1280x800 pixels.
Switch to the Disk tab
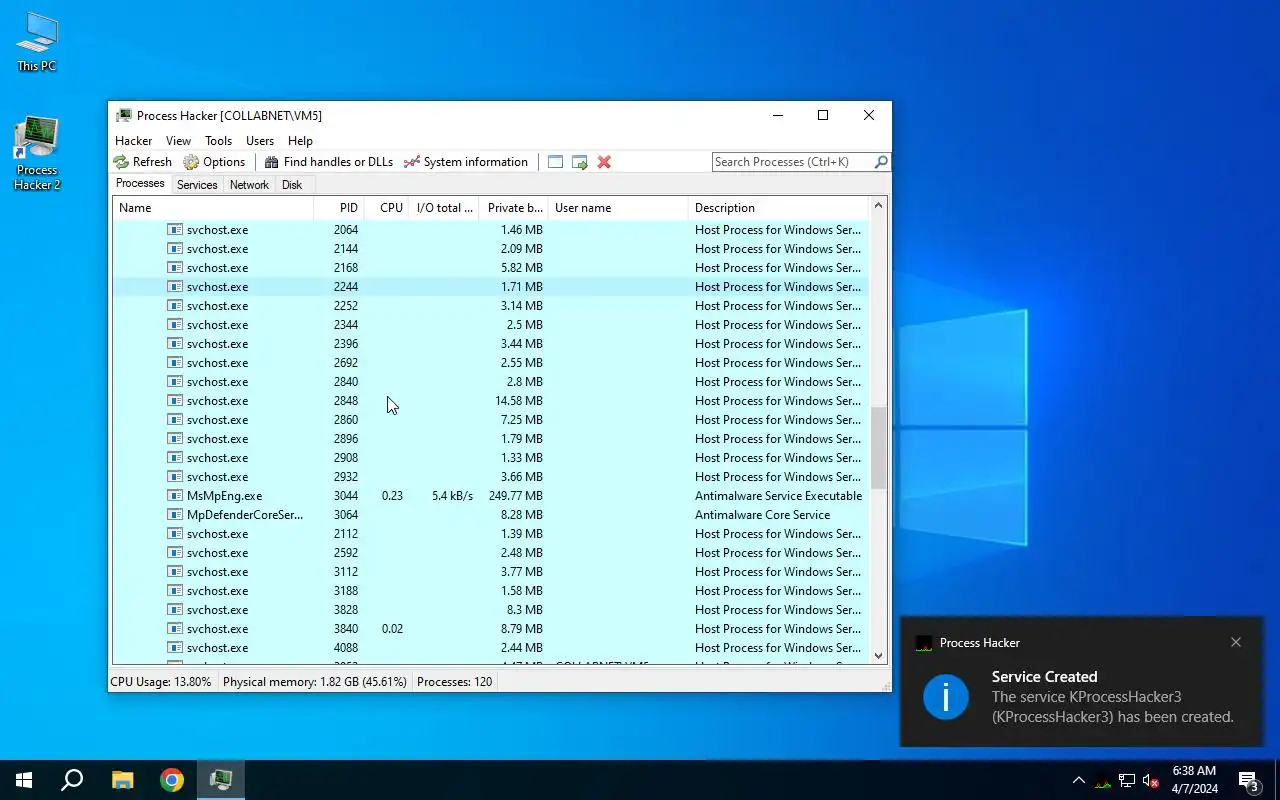click(292, 185)
